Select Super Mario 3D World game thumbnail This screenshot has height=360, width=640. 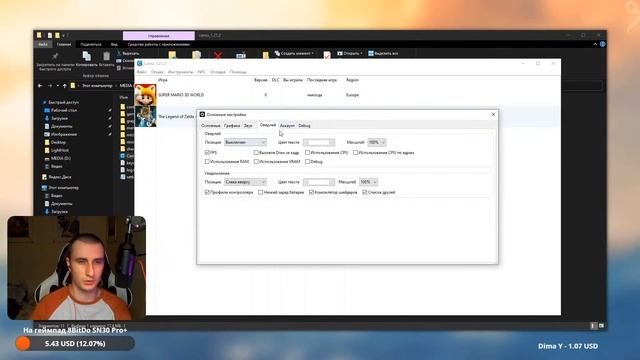pos(145,95)
